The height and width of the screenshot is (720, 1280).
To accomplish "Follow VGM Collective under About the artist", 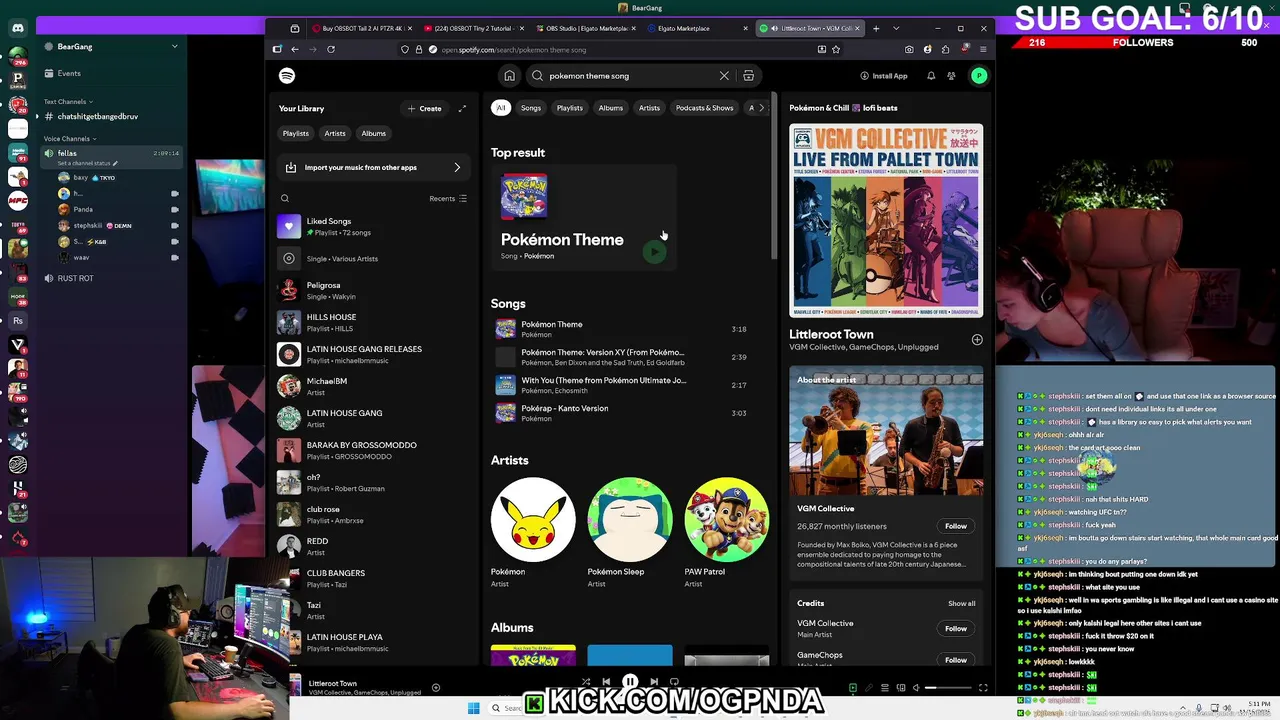I will tap(956, 526).
